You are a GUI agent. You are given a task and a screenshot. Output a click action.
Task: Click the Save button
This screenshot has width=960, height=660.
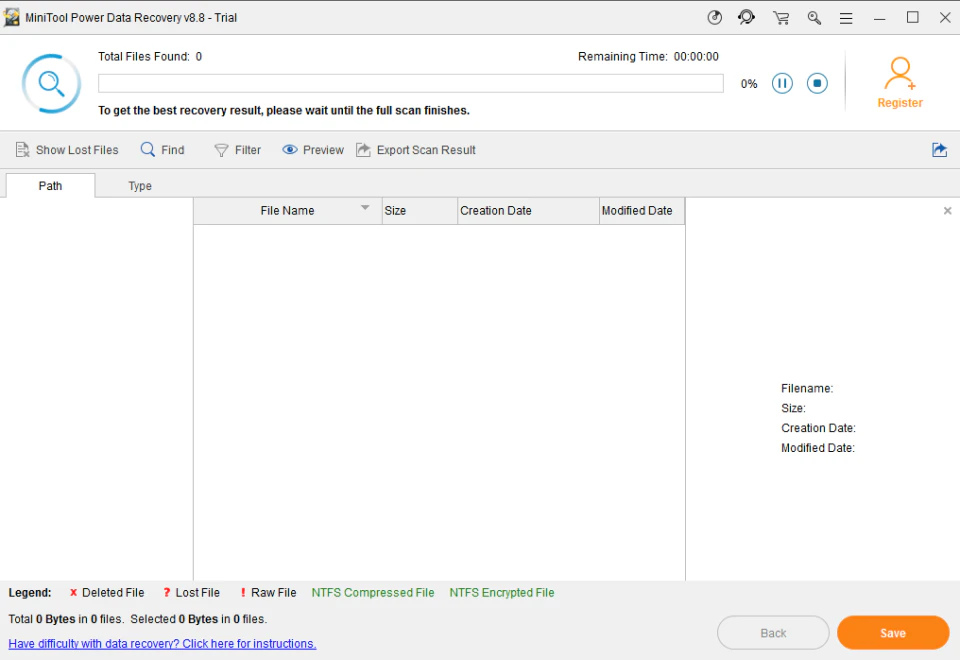(x=893, y=632)
